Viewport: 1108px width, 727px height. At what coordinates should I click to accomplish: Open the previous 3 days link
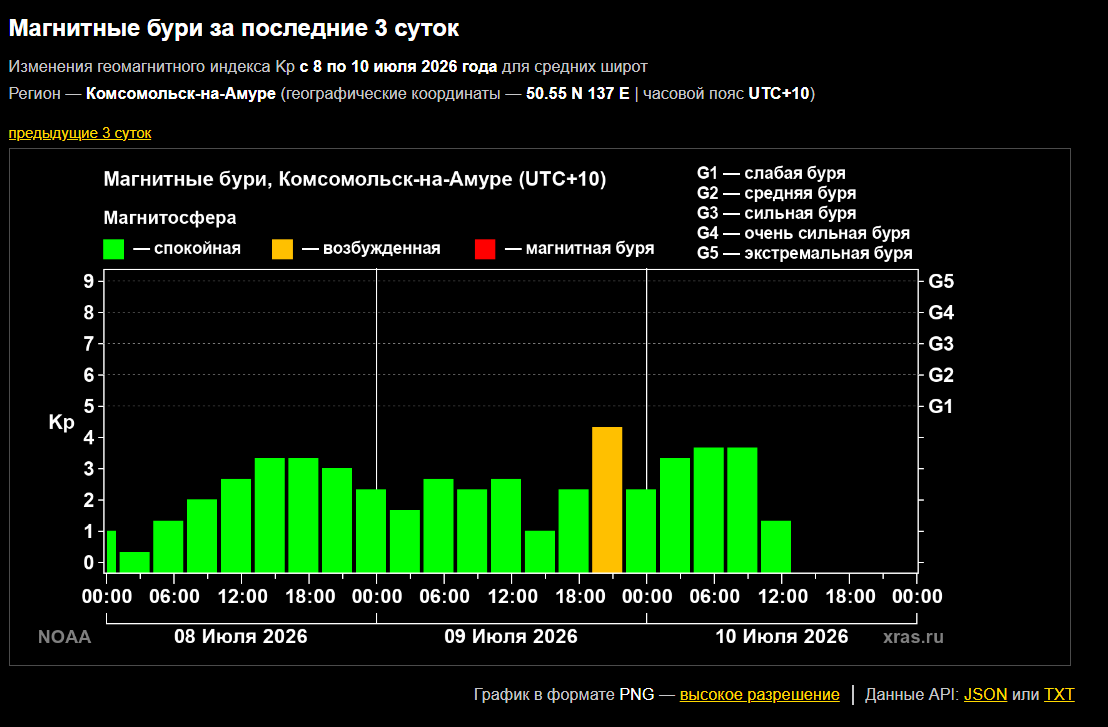[80, 133]
